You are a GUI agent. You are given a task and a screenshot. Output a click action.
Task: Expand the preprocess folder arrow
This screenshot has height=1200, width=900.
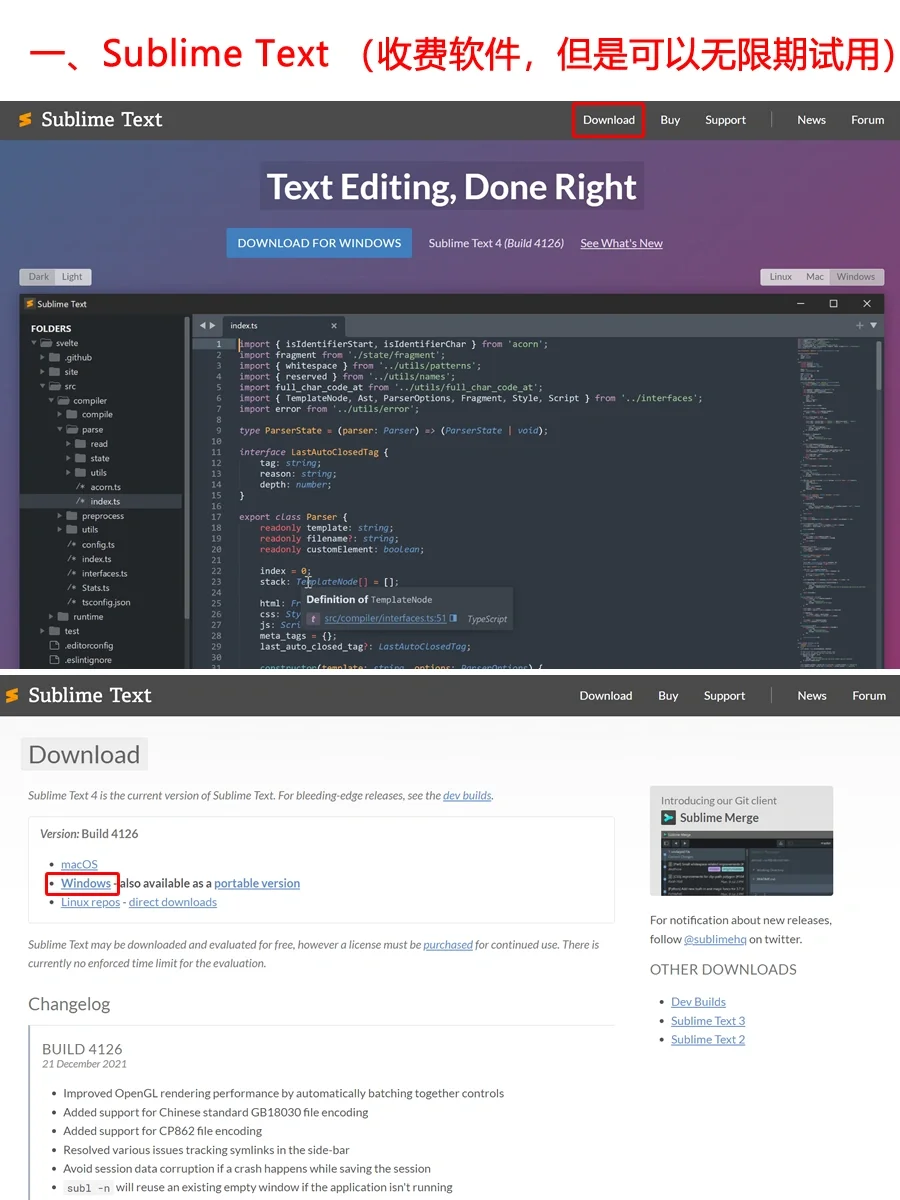tap(60, 516)
